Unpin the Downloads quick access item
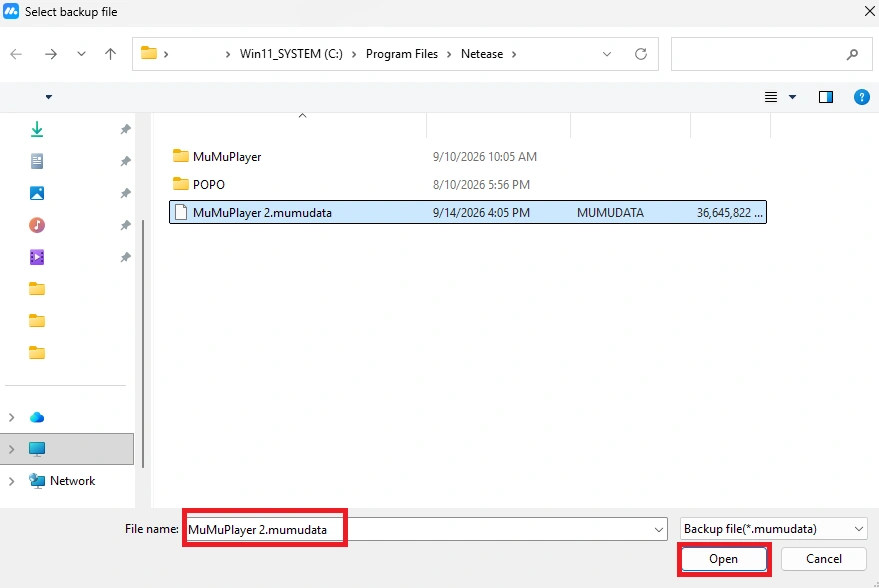Screen dimensions: 879x588 point(126,129)
